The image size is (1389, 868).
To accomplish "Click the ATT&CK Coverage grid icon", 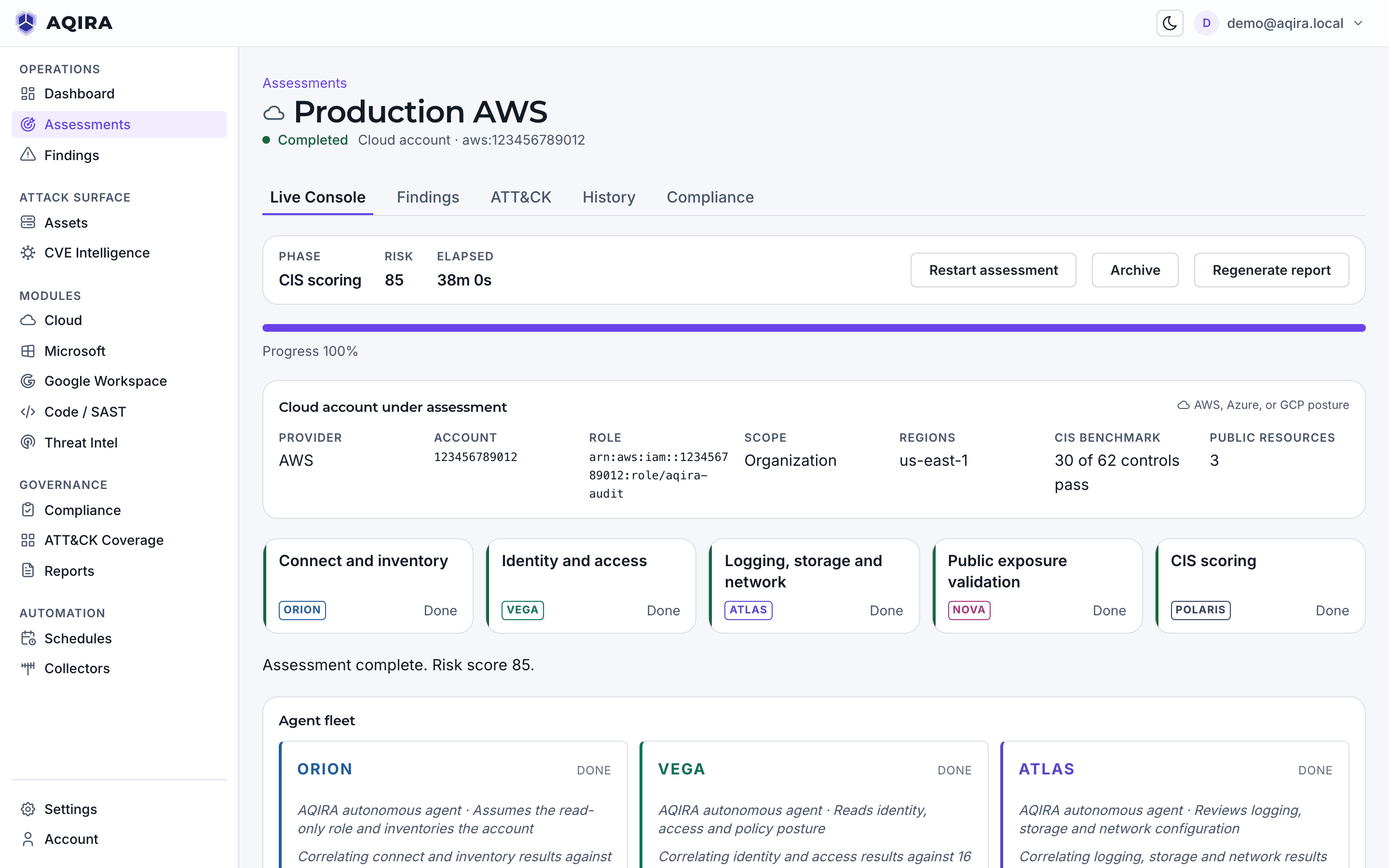I will (28, 540).
